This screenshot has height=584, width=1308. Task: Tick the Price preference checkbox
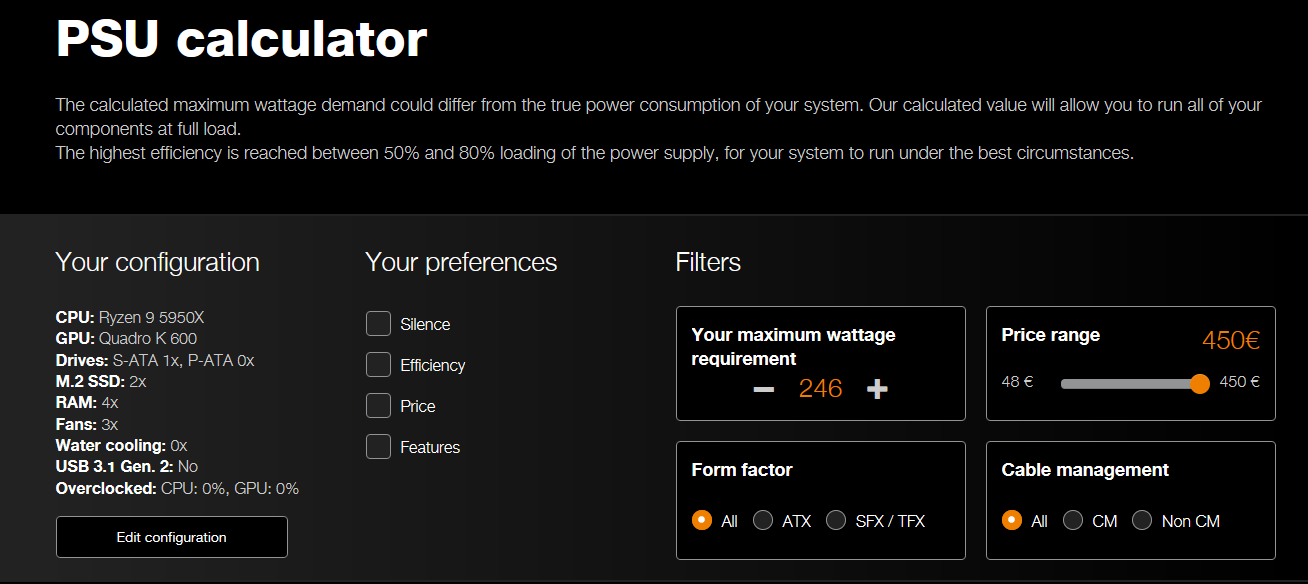coord(378,406)
